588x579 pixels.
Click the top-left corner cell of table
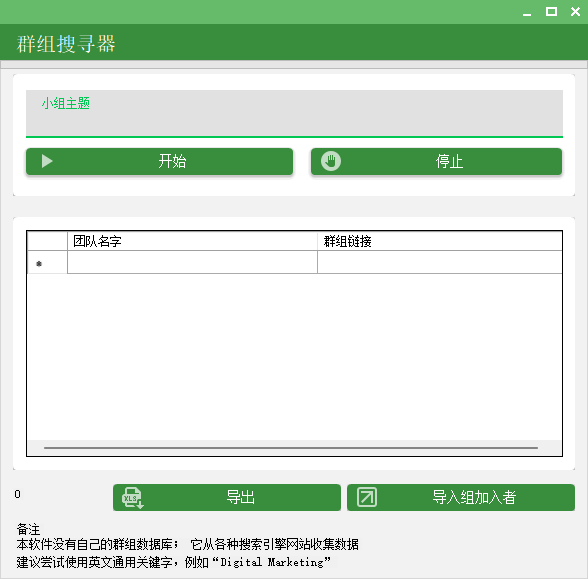click(x=47, y=241)
